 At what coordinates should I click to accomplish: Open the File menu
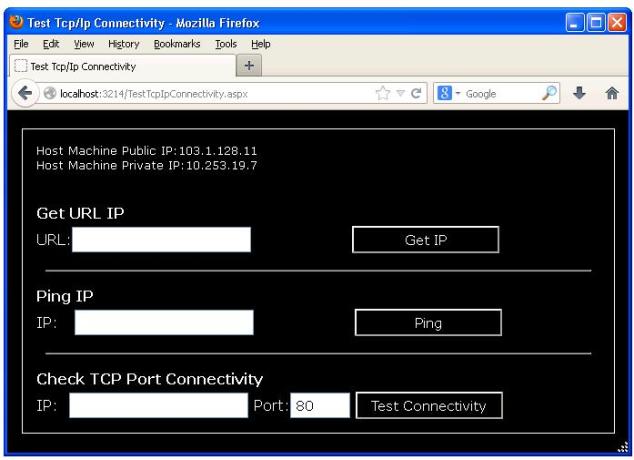coord(21,44)
